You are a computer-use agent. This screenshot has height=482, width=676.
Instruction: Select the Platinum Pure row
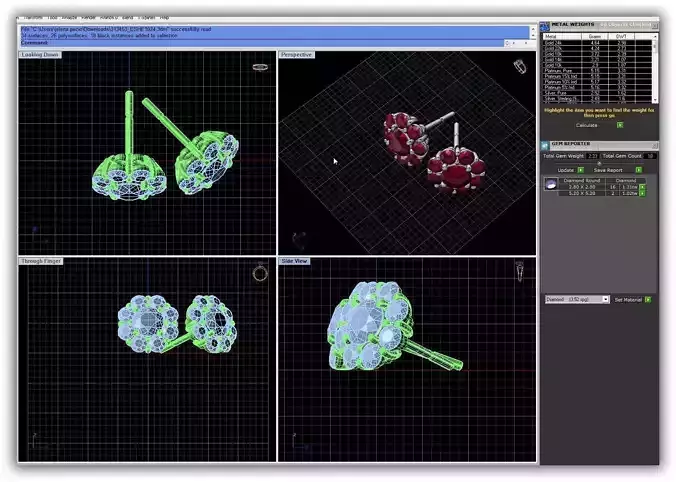tap(598, 71)
